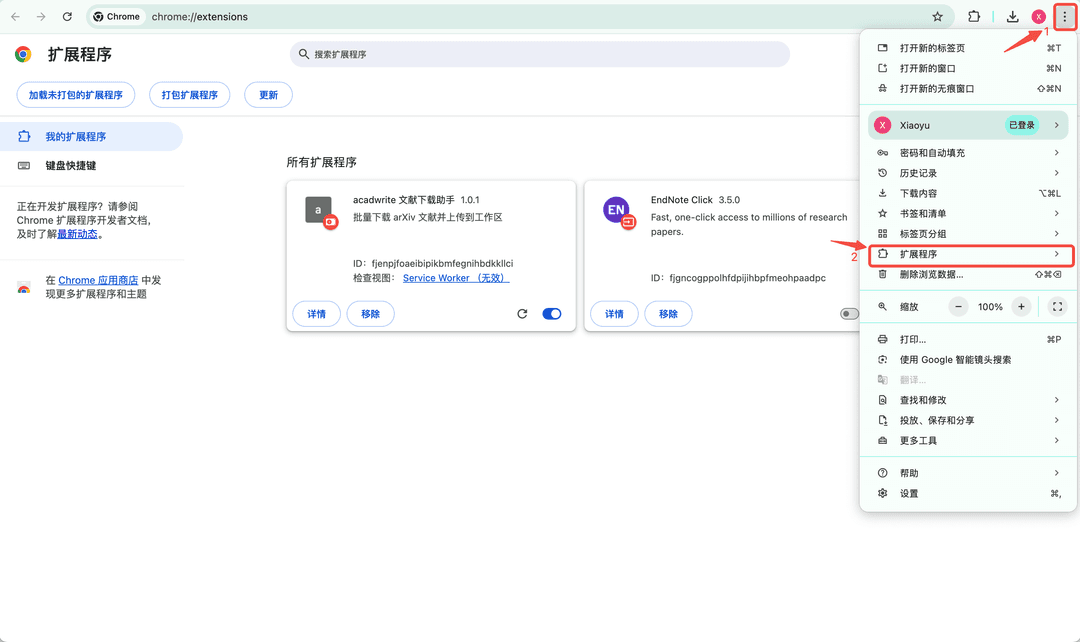Image resolution: width=1080 pixels, height=642 pixels.
Task: Click the browser forward arrow
Action: [41, 17]
